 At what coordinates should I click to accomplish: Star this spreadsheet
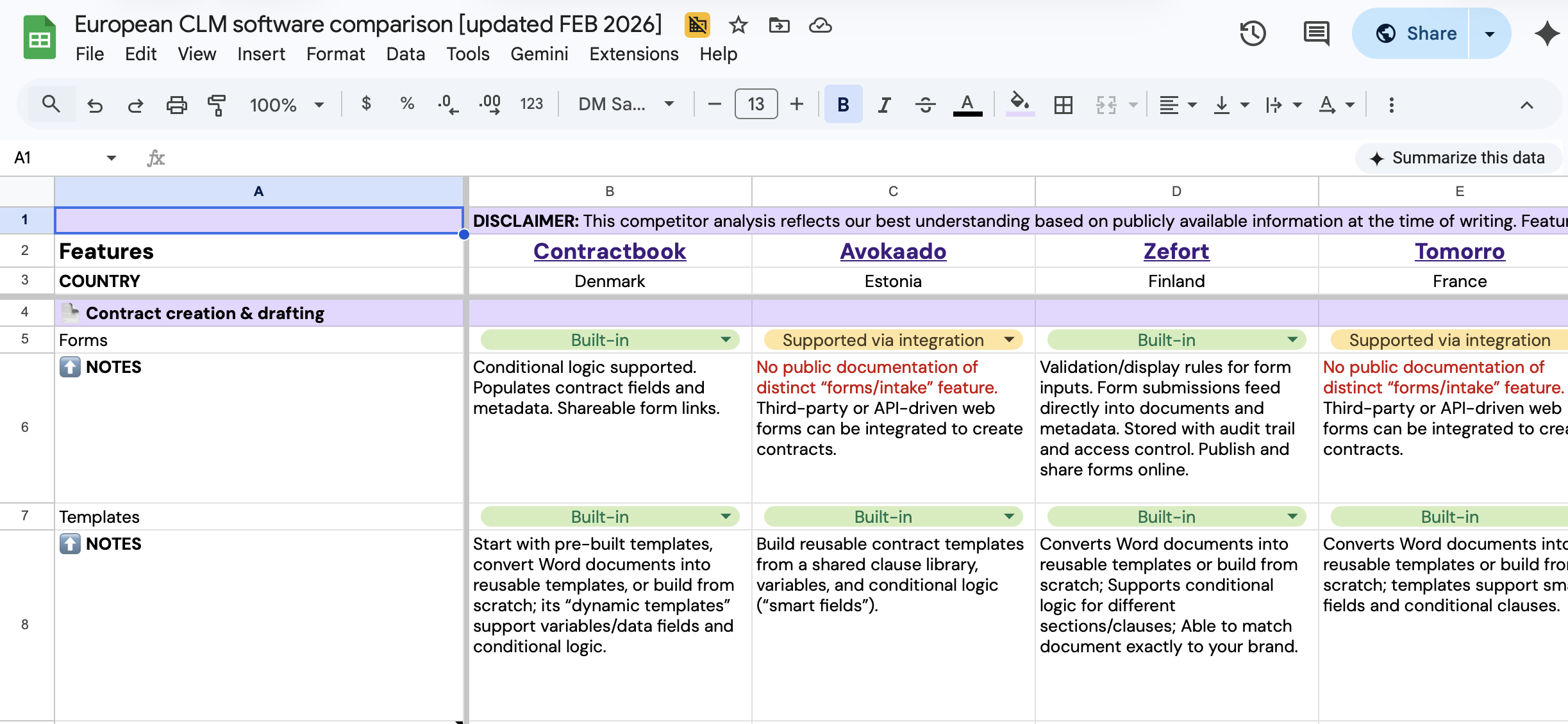tap(738, 26)
